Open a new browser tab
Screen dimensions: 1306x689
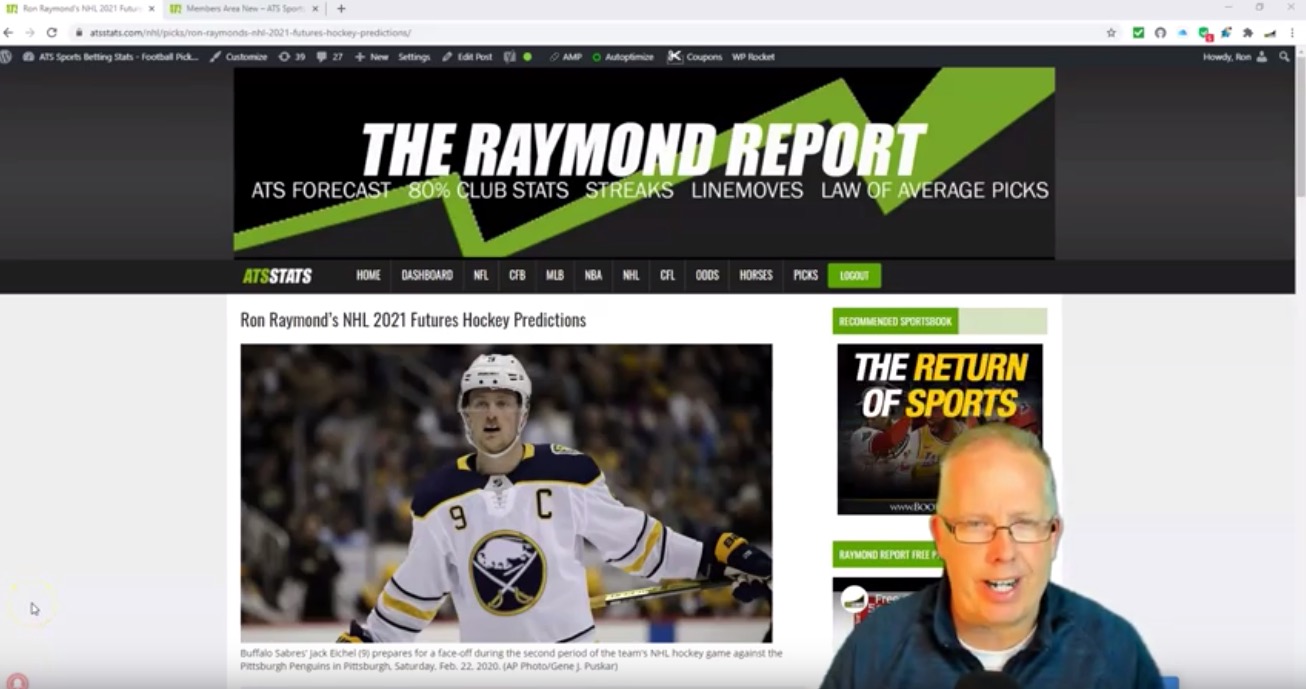pyautogui.click(x=340, y=9)
